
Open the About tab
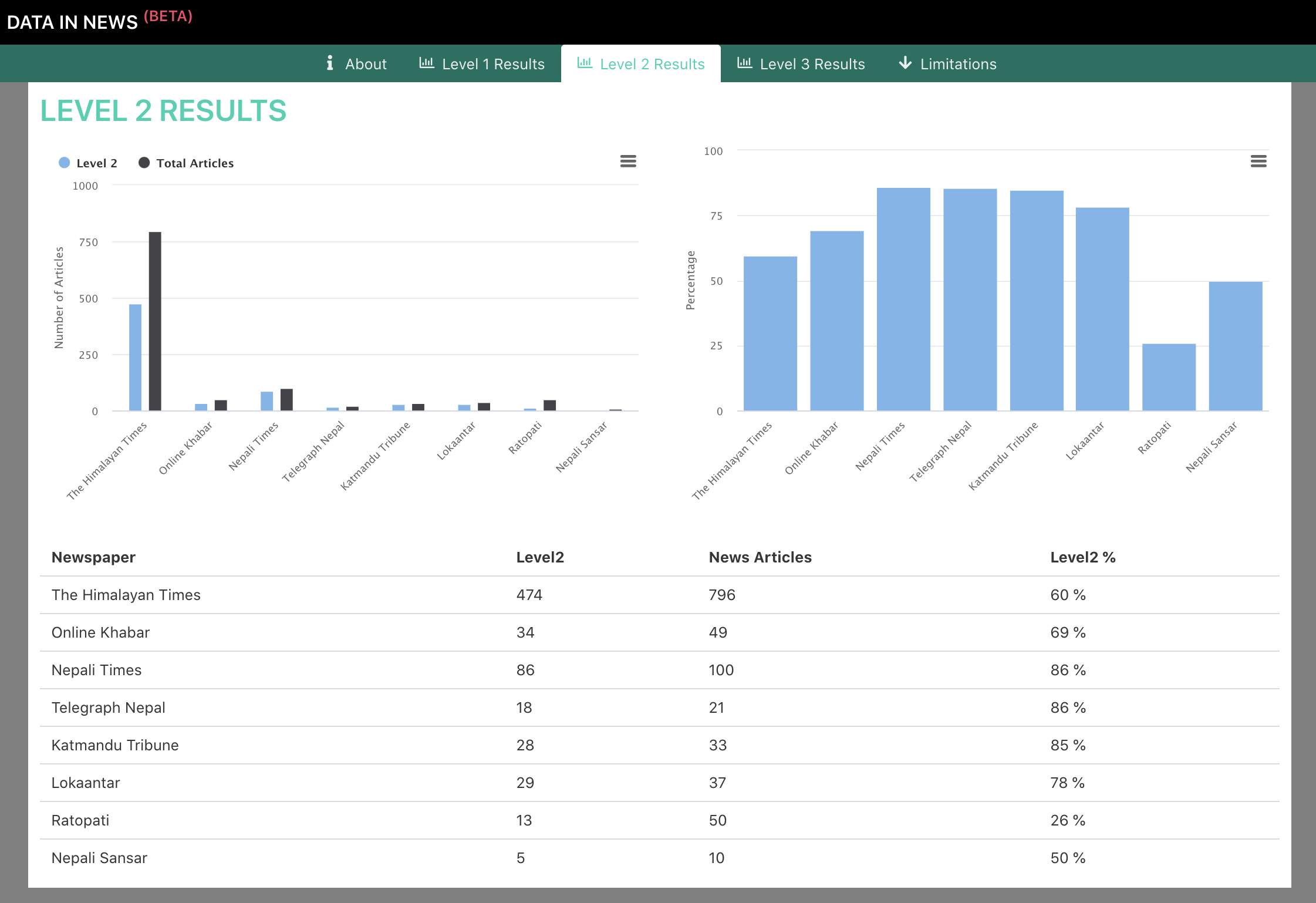356,63
